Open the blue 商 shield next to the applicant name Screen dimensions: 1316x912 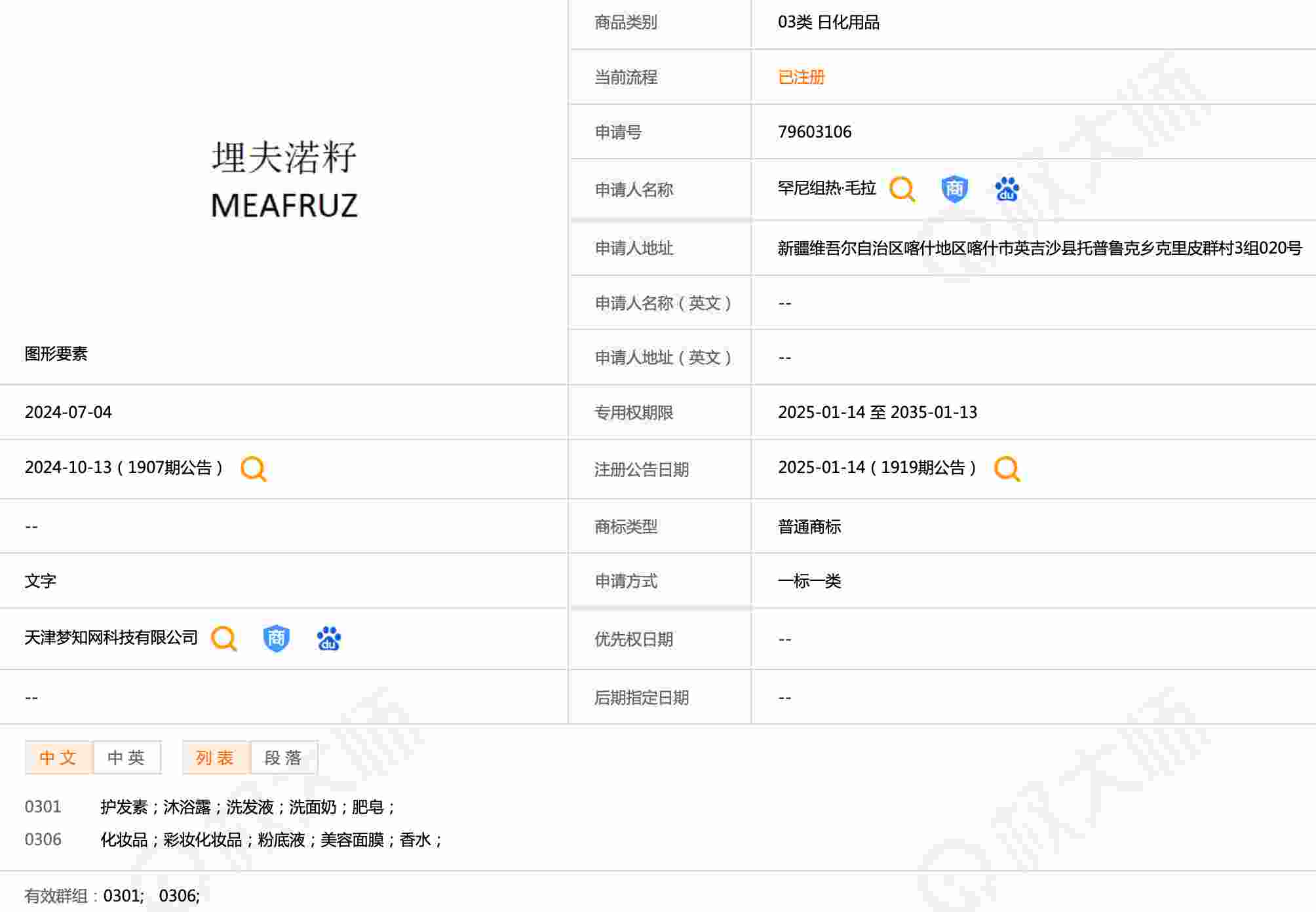(954, 189)
